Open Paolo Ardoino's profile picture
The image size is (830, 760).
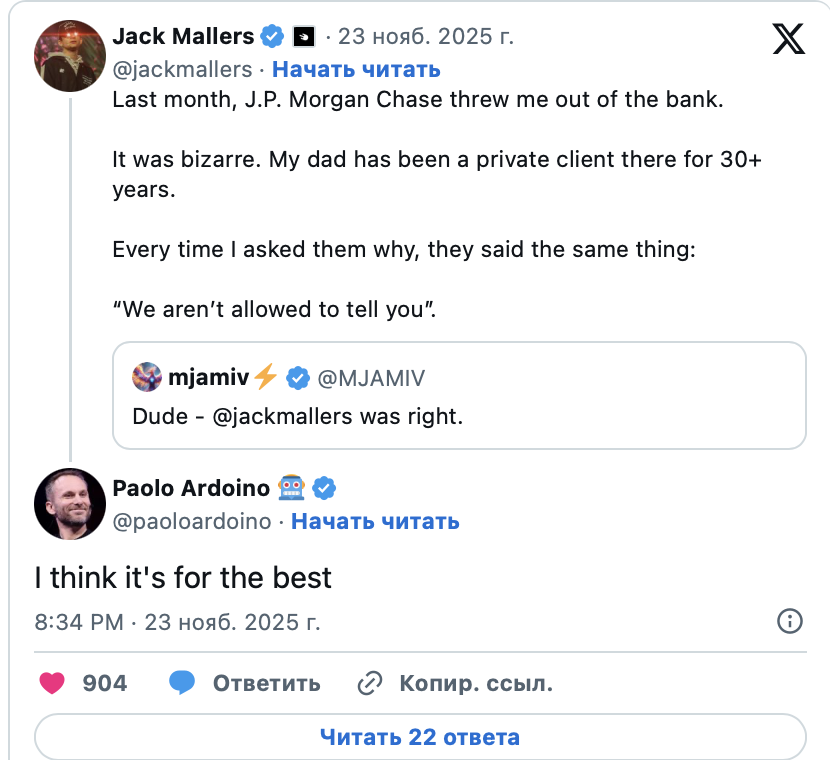click(69, 503)
